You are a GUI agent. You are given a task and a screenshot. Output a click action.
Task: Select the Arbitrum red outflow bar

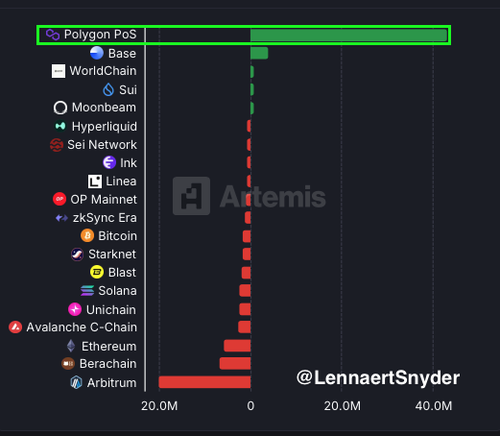pyautogui.click(x=205, y=382)
